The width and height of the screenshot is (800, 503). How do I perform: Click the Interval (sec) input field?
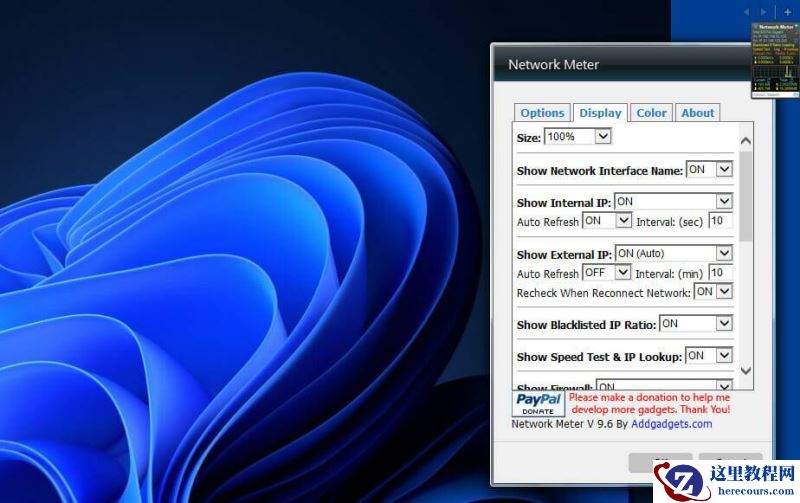721,221
